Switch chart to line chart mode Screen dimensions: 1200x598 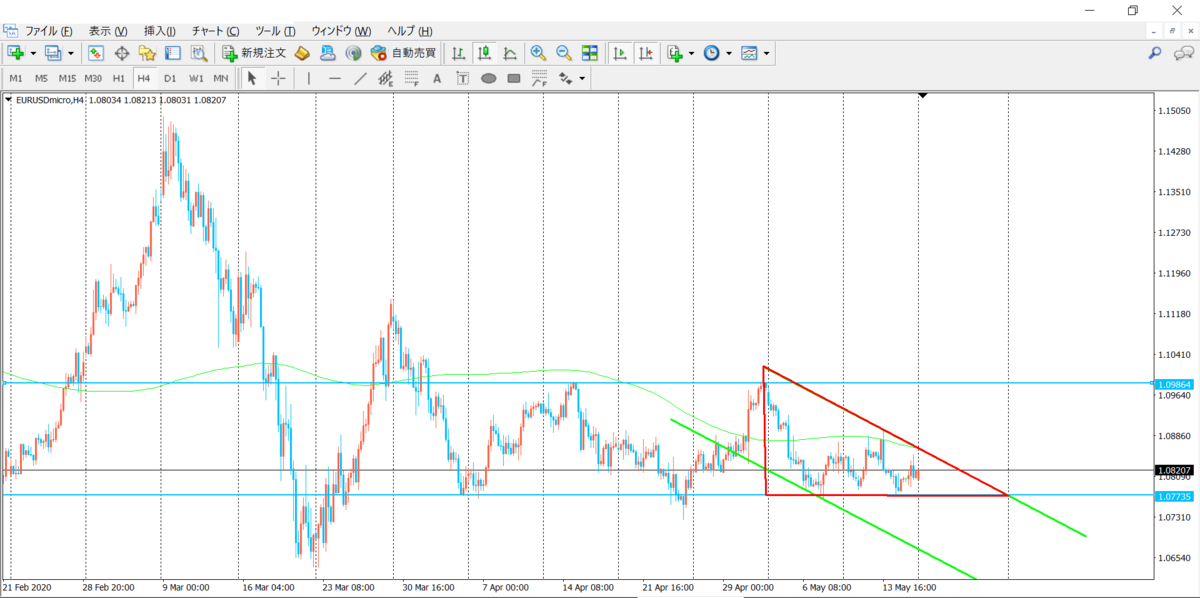coord(510,53)
